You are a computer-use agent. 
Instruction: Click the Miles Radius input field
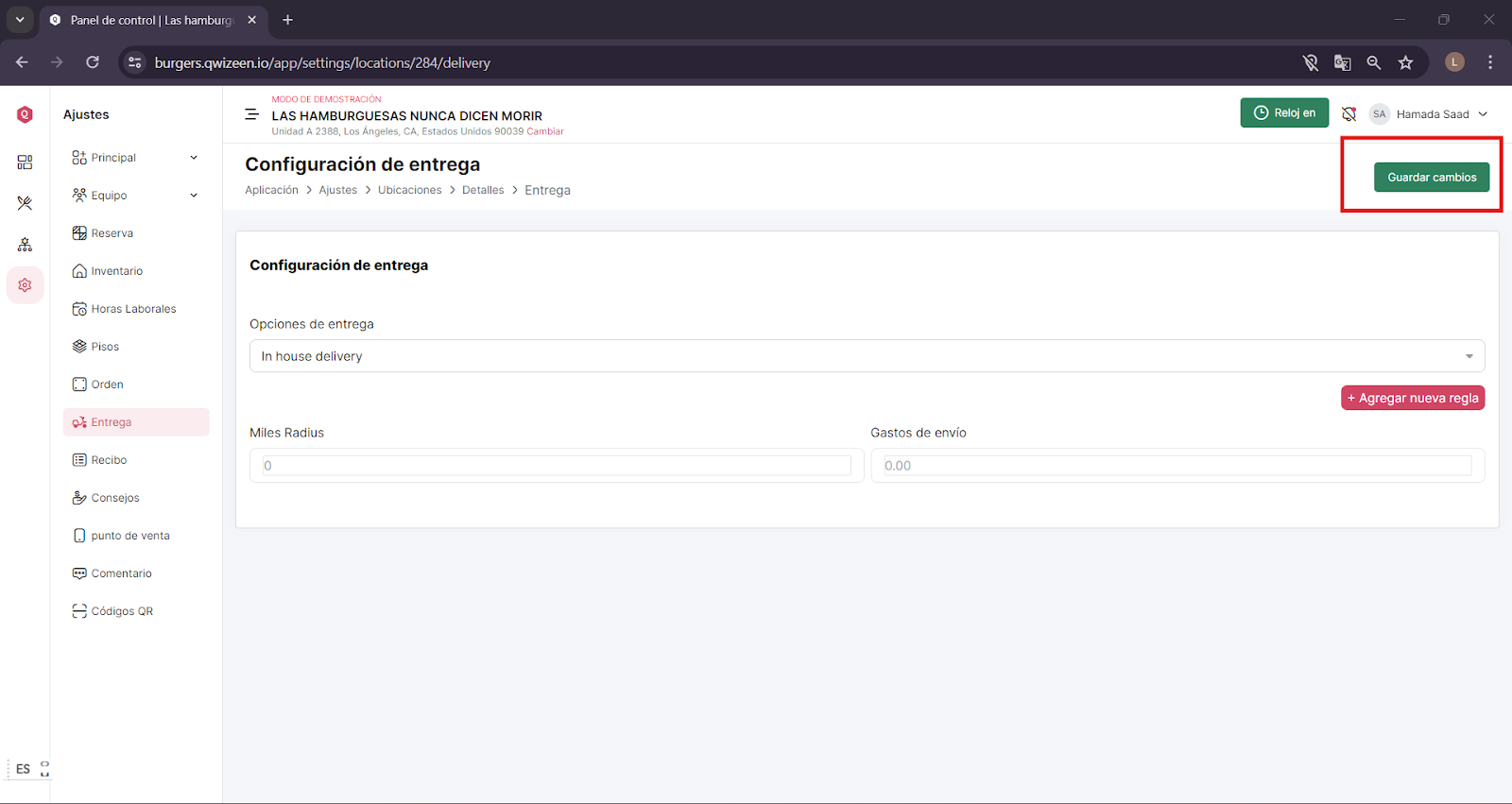coord(557,466)
